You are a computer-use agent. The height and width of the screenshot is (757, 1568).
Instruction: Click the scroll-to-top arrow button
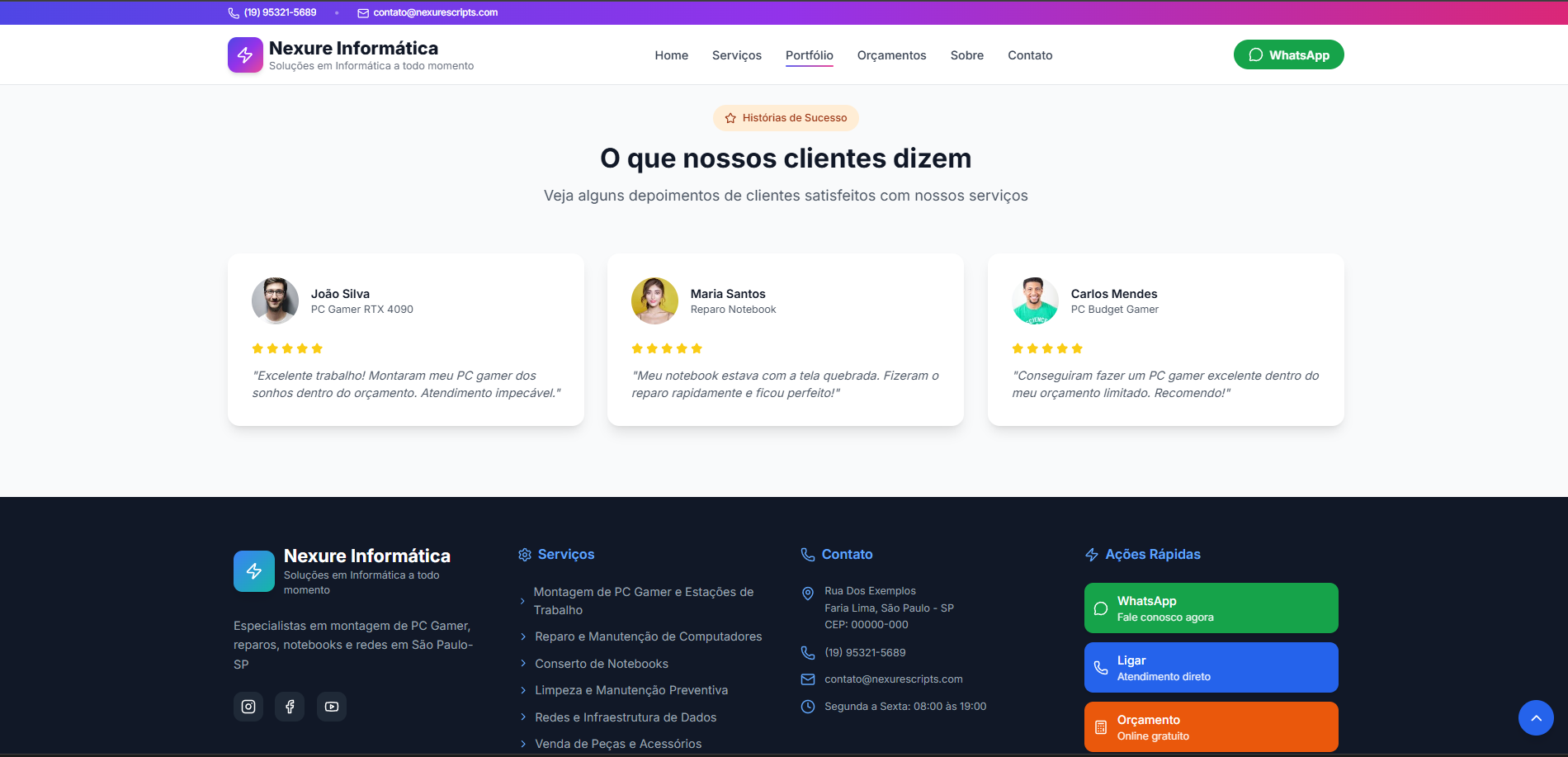click(x=1537, y=718)
